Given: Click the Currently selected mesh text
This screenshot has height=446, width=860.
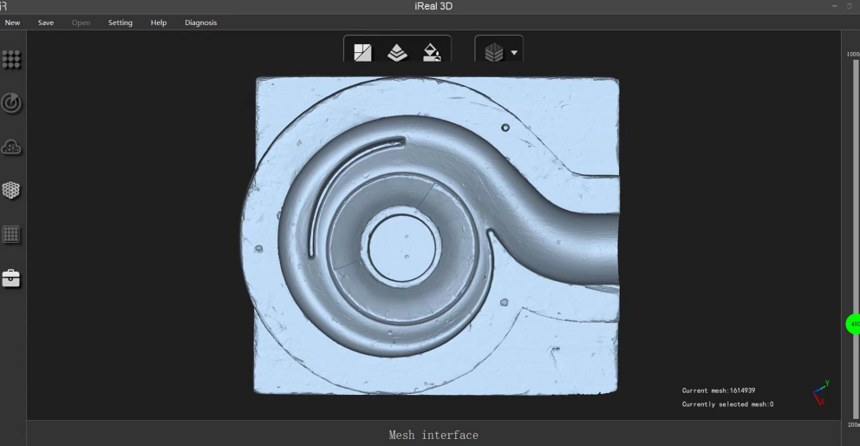Looking at the screenshot, I should click(x=728, y=404).
